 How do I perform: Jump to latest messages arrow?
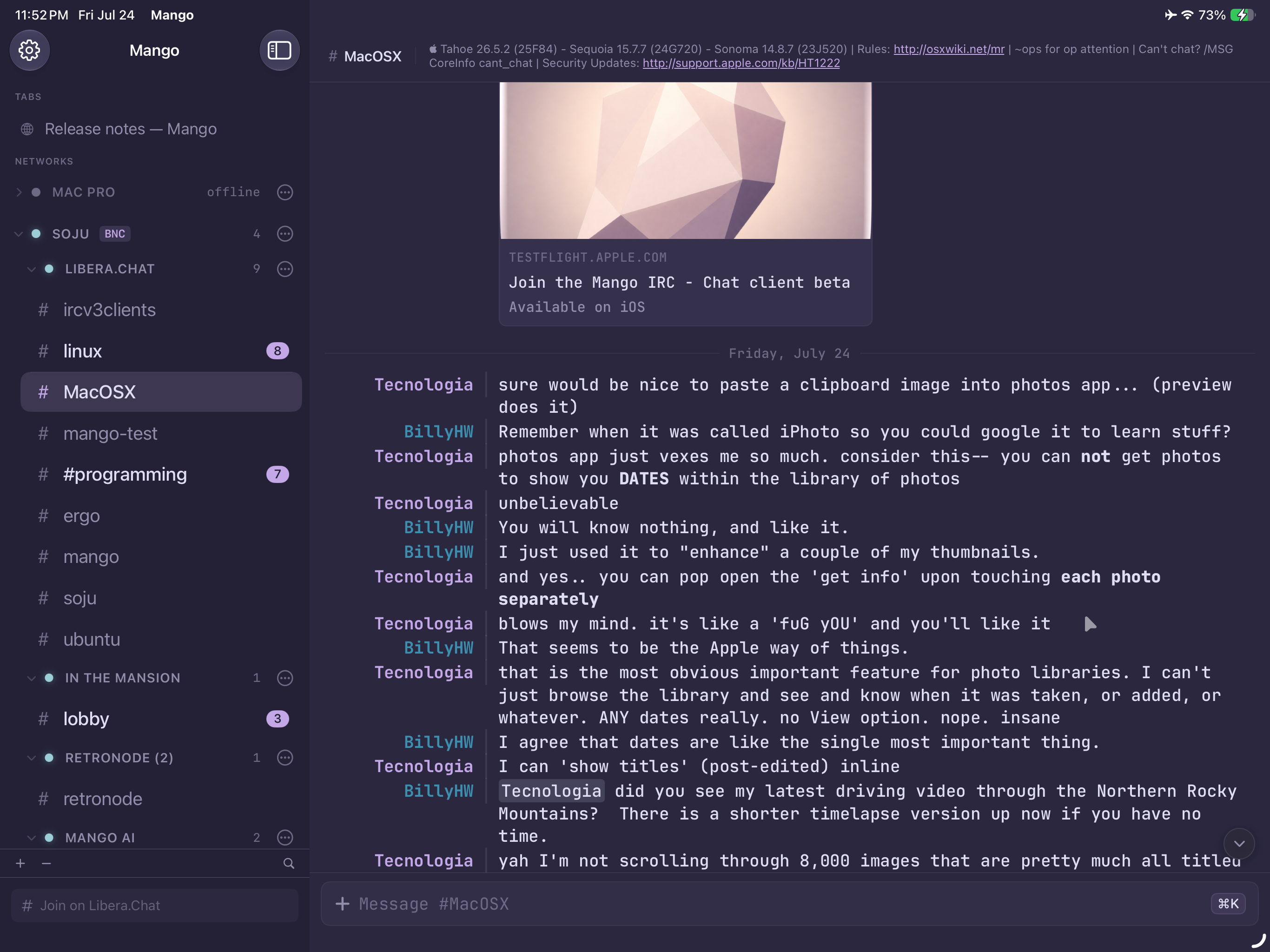1239,844
